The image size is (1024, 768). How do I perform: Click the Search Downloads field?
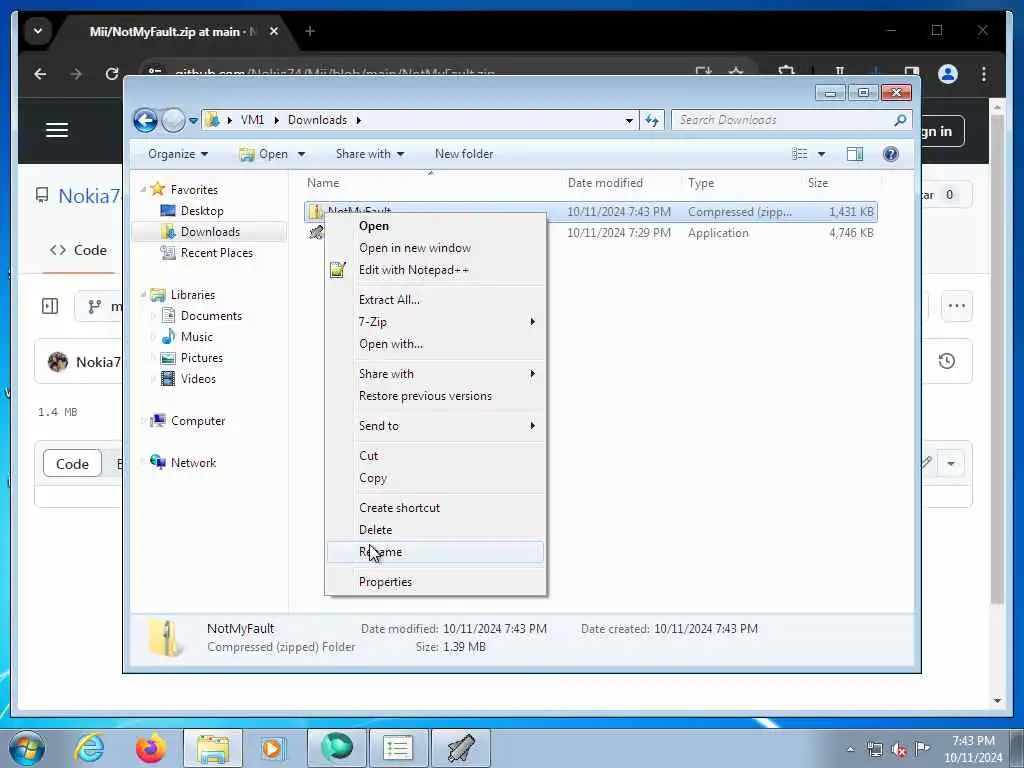pos(791,120)
